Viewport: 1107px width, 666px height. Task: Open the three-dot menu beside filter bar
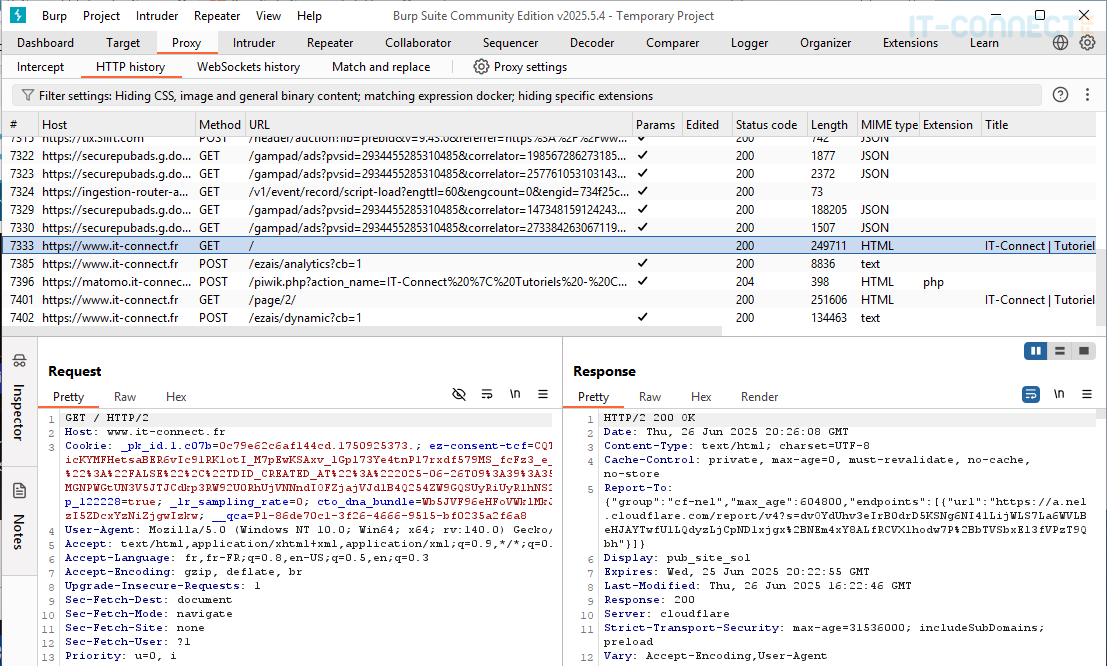click(x=1087, y=95)
